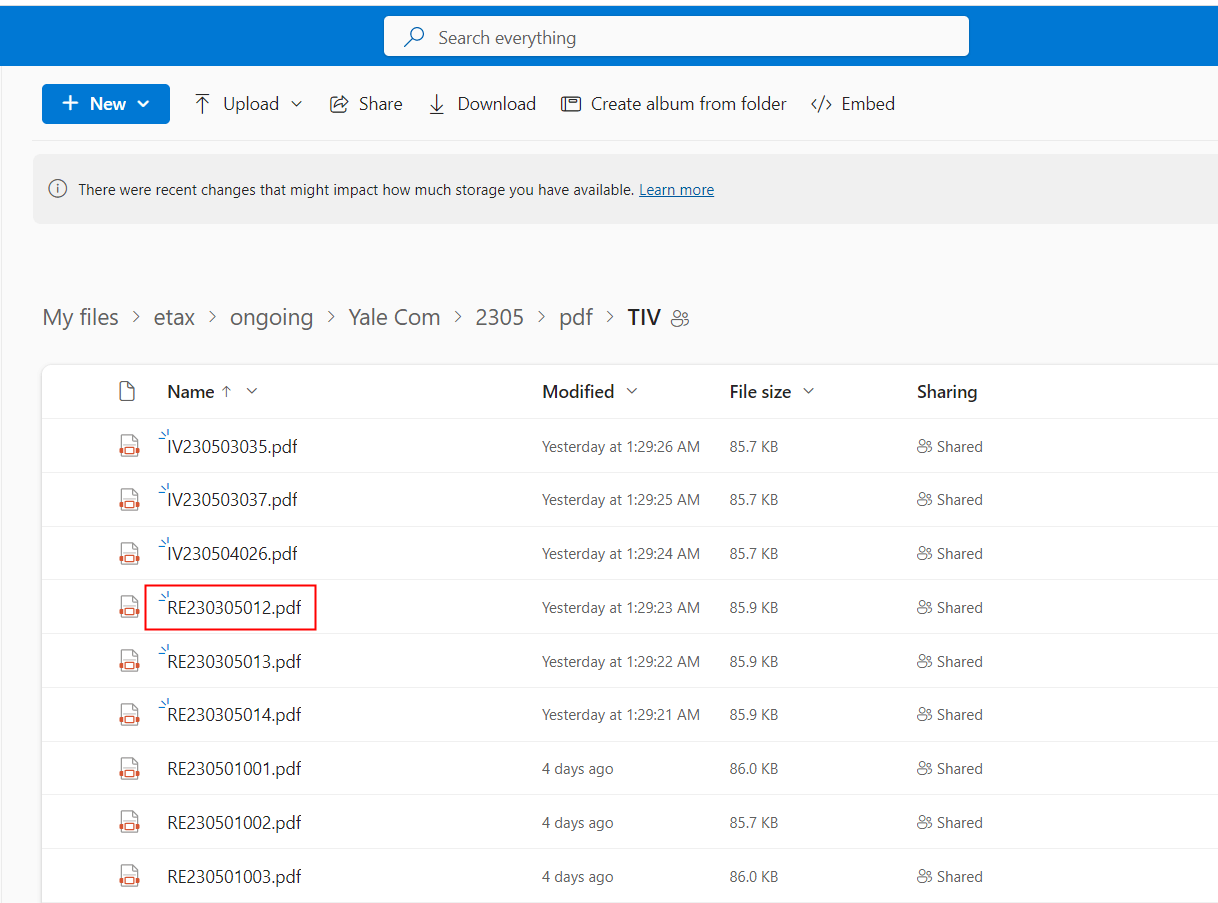Navigate to pdf breadcrumb folder
Image resolution: width=1218 pixels, height=903 pixels.
[575, 317]
